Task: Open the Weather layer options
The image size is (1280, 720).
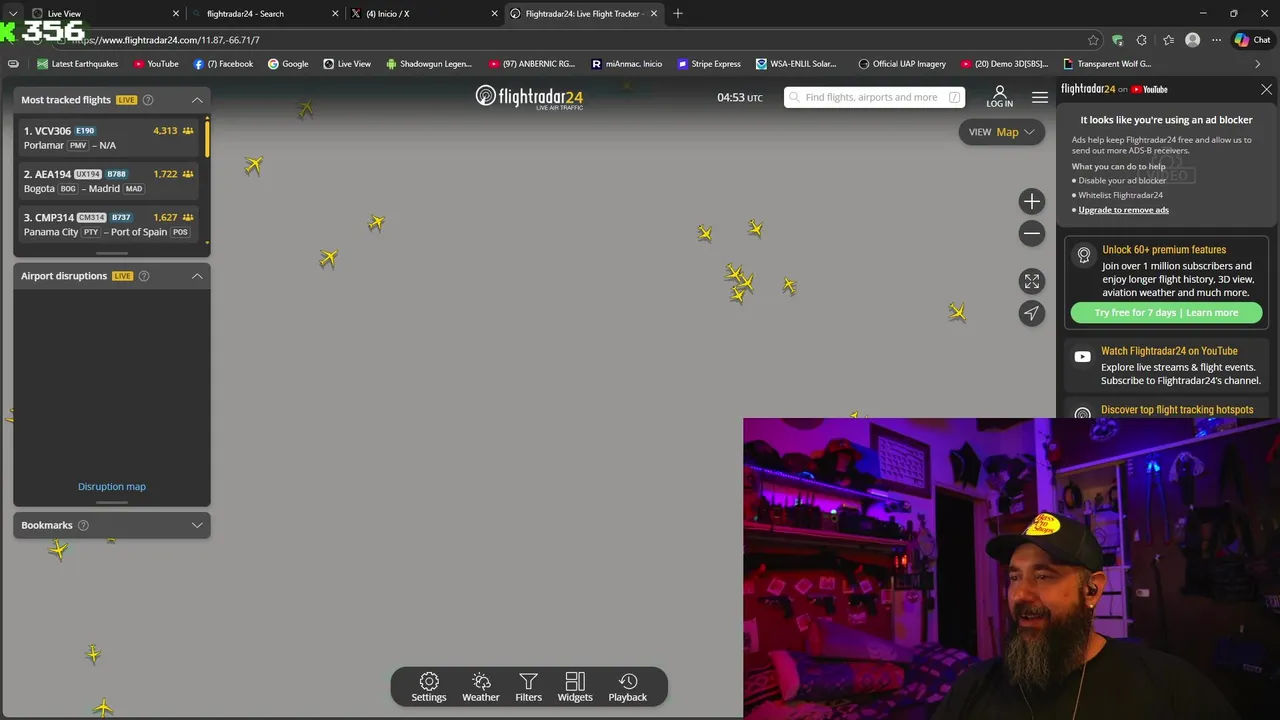Action: point(481,687)
